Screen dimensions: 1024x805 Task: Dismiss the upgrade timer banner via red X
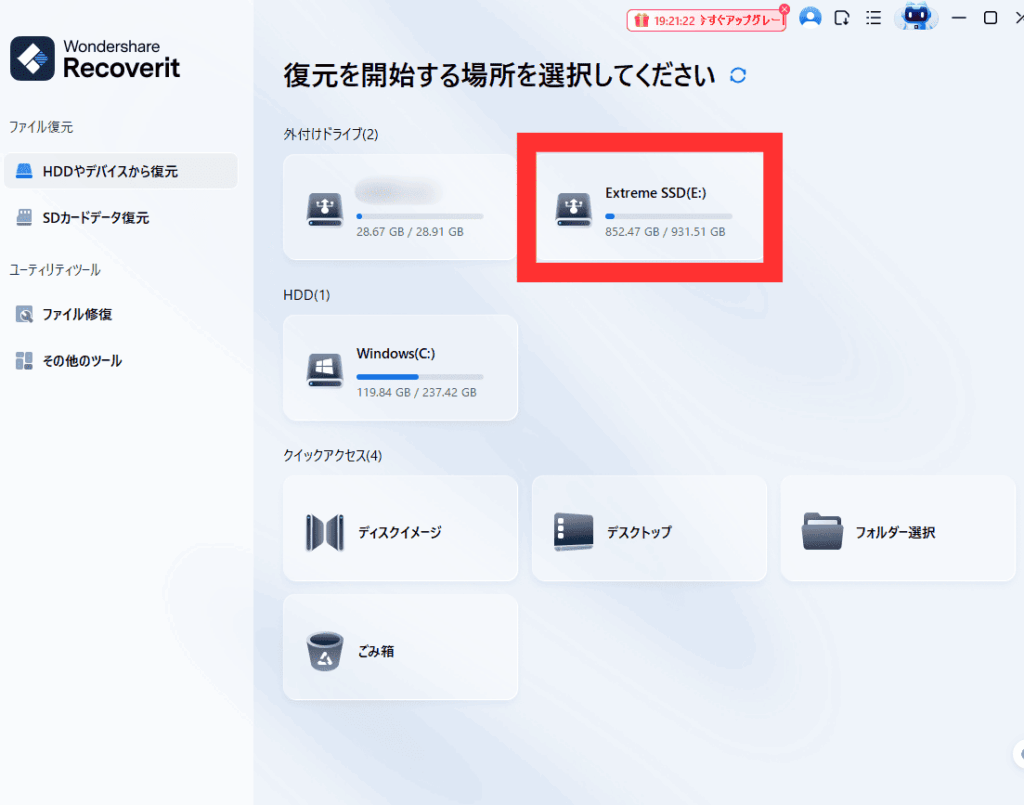click(x=784, y=9)
